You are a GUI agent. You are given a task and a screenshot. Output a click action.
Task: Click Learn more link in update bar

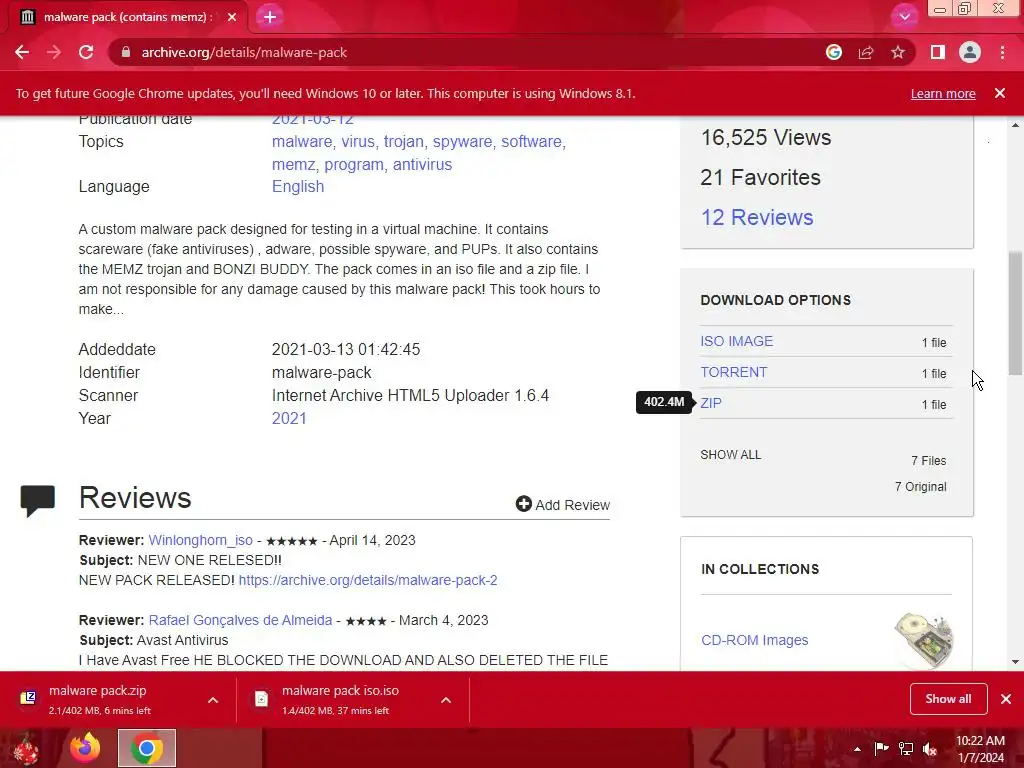943,93
